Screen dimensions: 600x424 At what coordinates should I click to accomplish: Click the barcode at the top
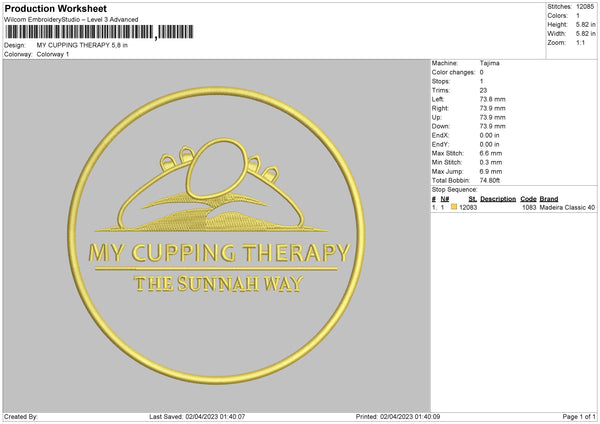[x=99, y=32]
